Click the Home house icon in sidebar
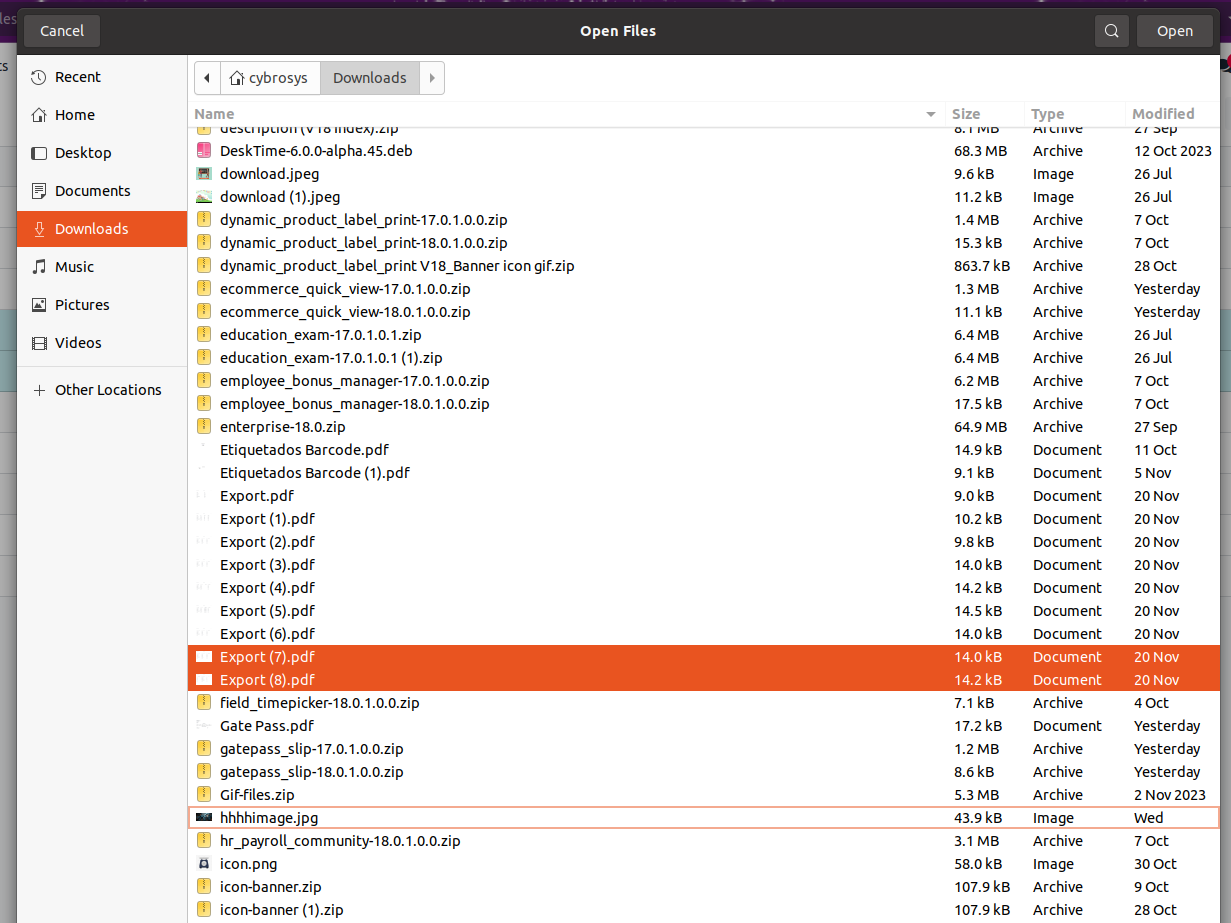1231x923 pixels. tap(39, 115)
